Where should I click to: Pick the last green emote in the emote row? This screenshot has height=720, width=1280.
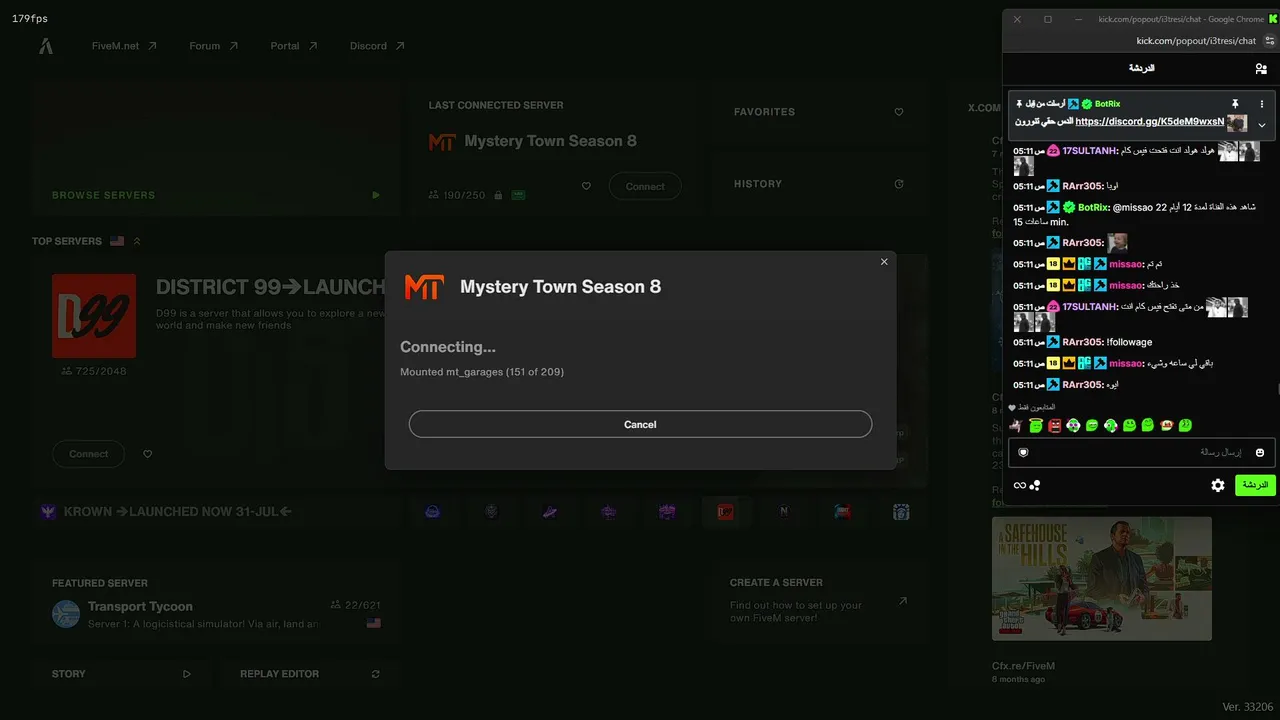1186,426
